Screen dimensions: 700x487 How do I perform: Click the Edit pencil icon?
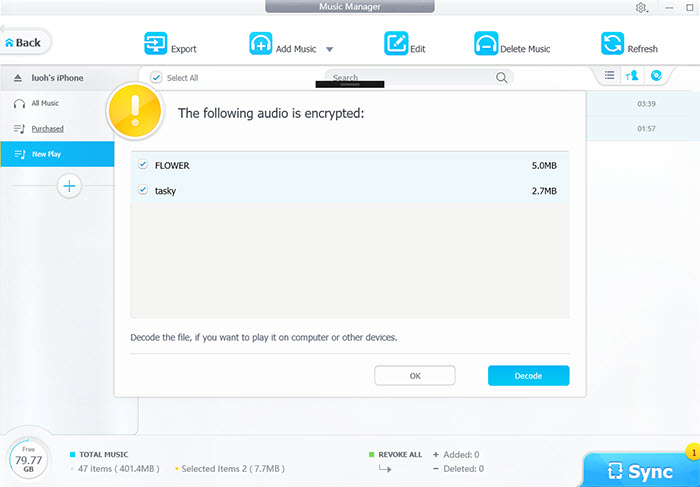tap(396, 43)
